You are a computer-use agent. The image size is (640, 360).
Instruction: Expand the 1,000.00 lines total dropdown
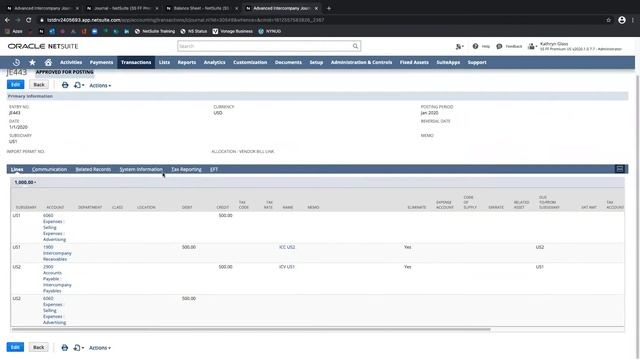(x=25, y=182)
